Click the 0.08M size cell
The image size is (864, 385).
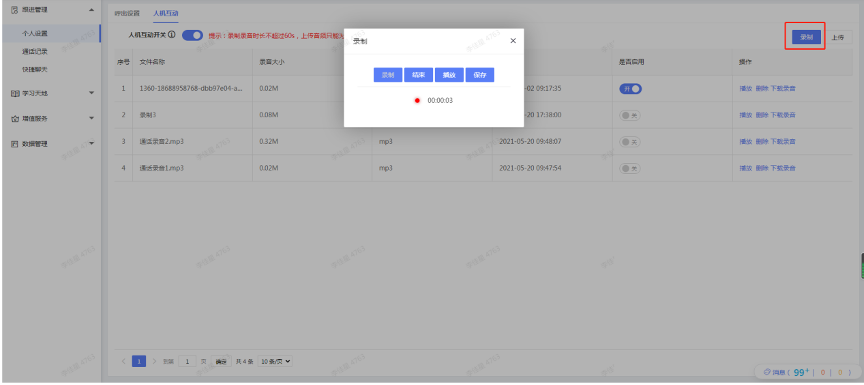(268, 115)
